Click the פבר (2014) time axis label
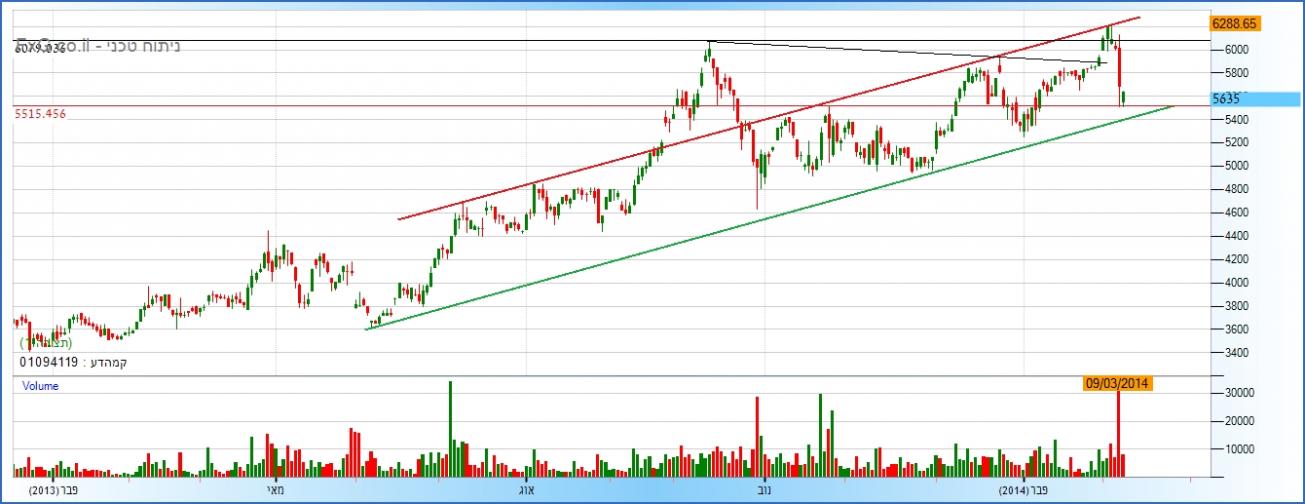This screenshot has width=1305, height=504. [x=1025, y=490]
